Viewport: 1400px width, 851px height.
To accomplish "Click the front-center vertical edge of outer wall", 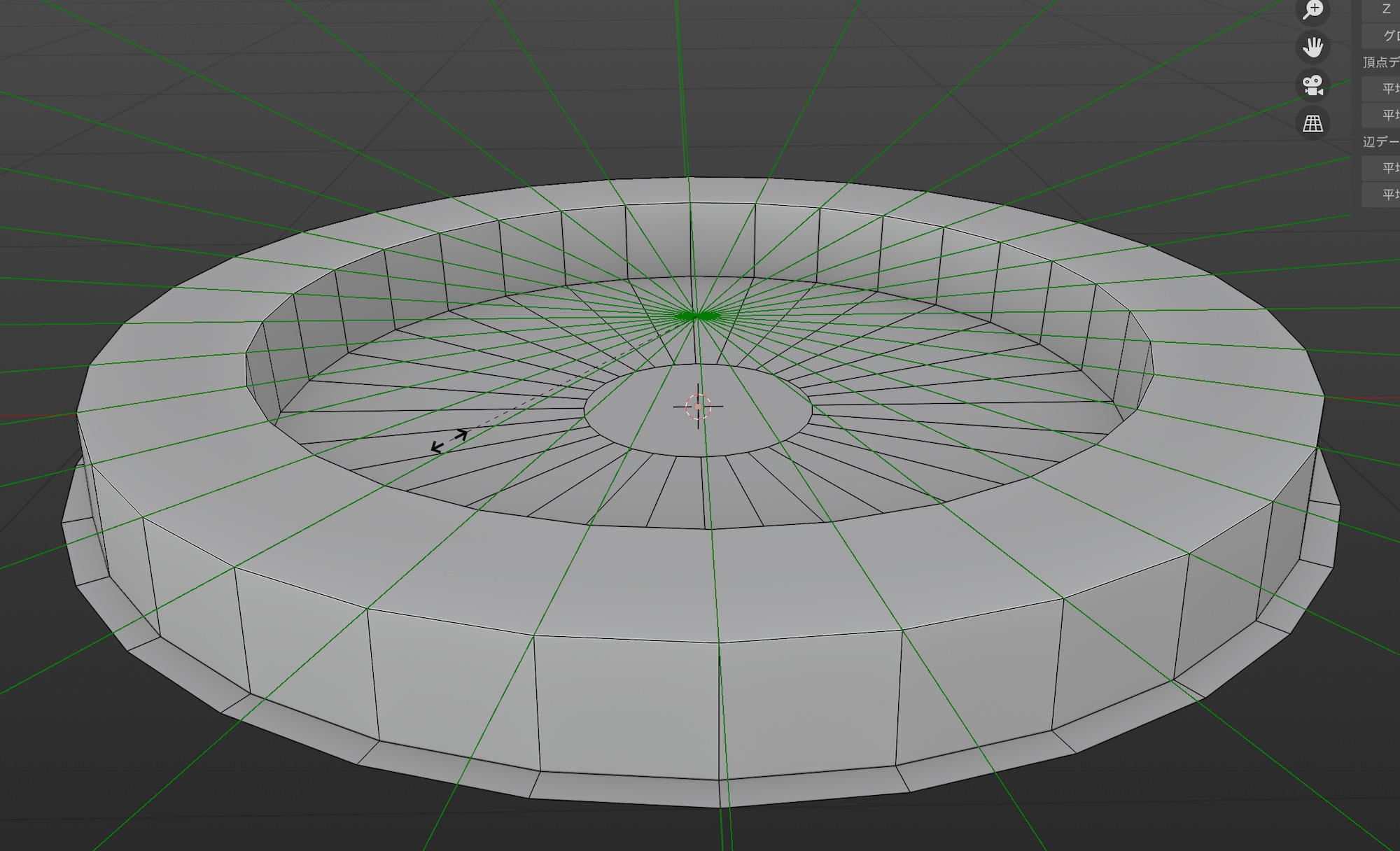I will coord(720,710).
